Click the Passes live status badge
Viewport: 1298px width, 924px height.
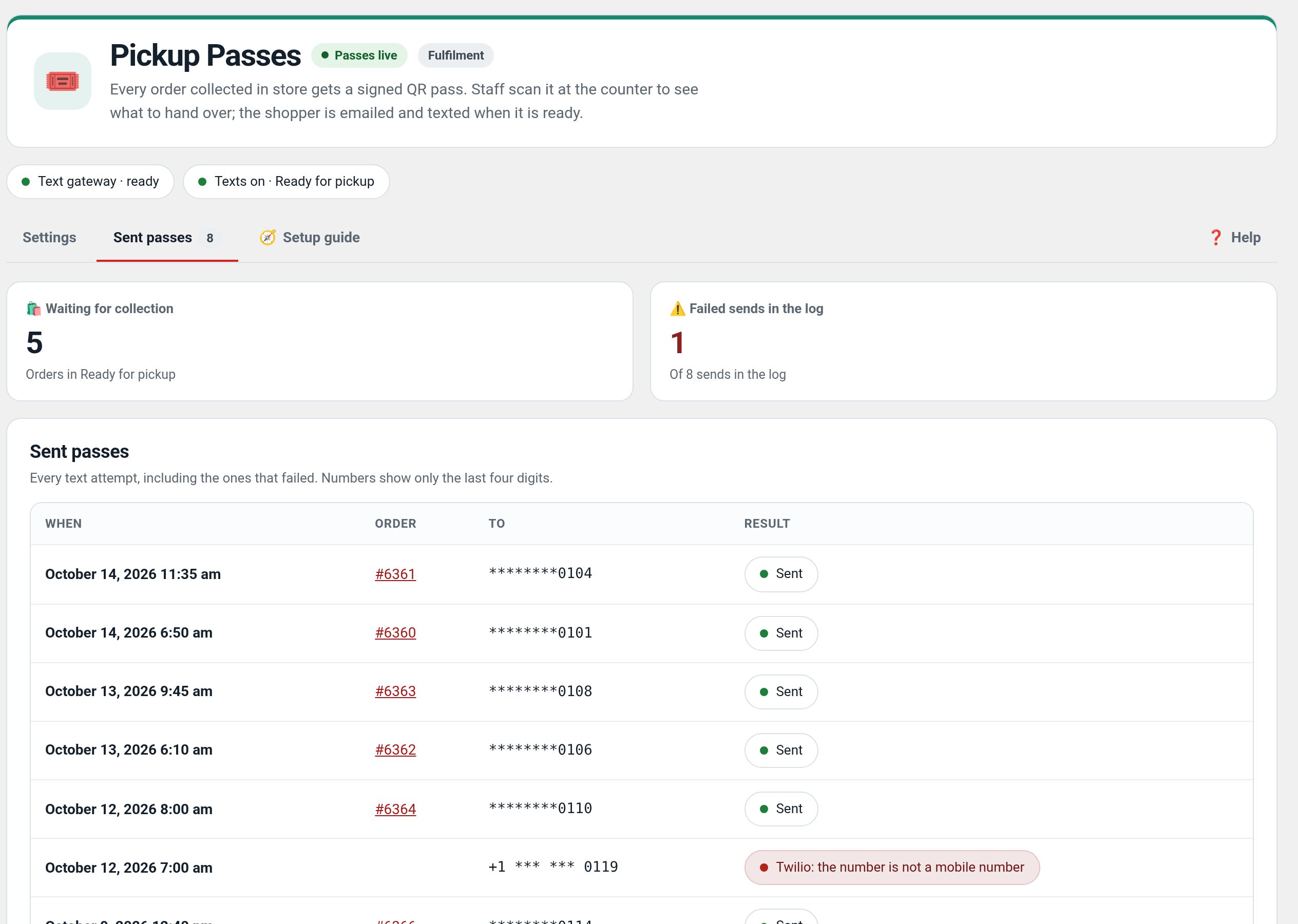tap(359, 55)
